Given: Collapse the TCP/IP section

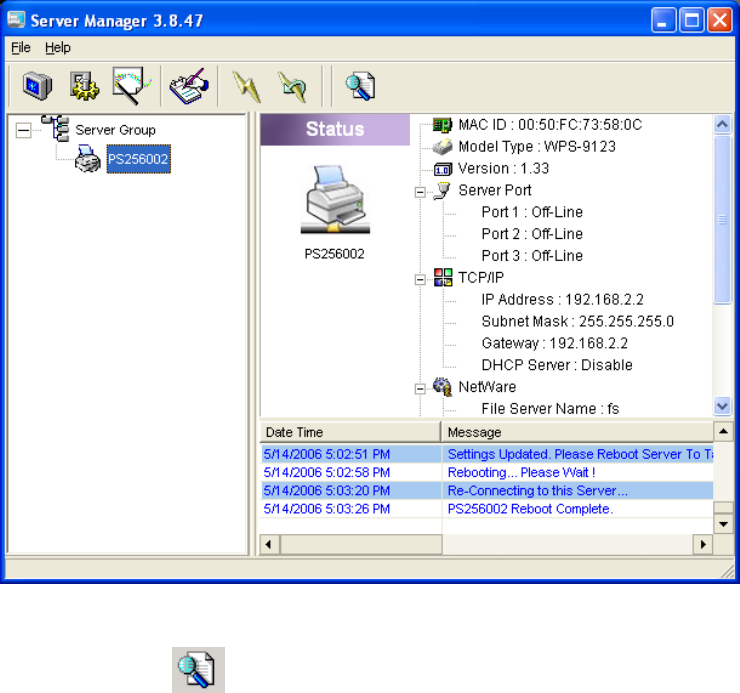Looking at the screenshot, I should tap(420, 278).
